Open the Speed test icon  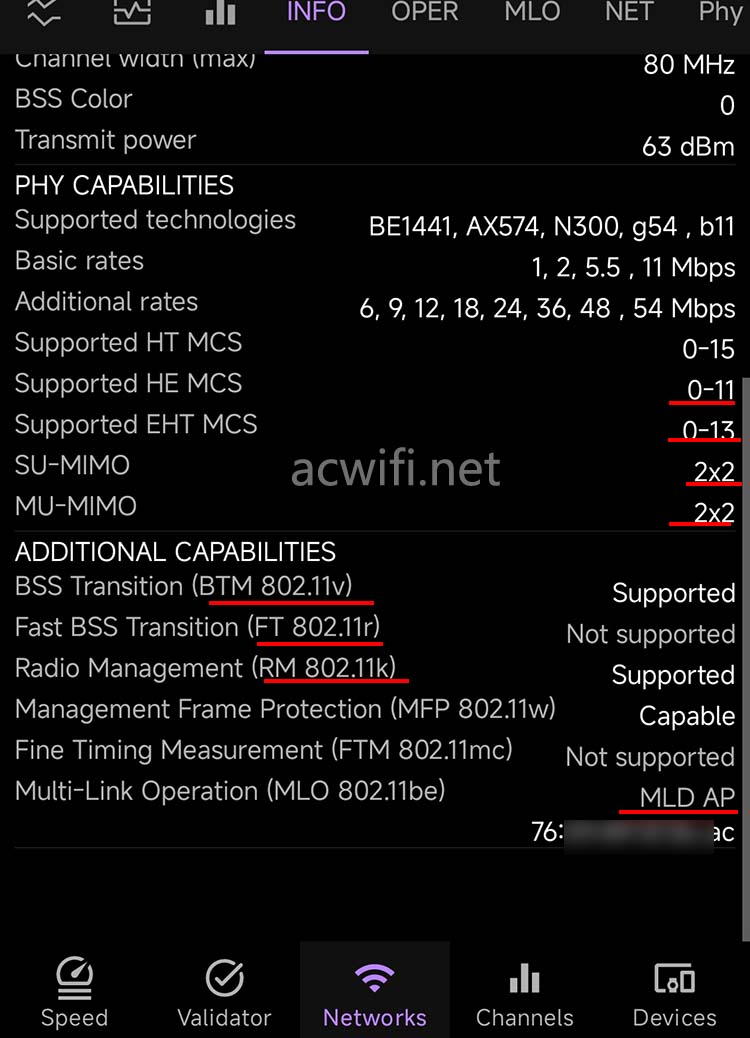[x=74, y=978]
